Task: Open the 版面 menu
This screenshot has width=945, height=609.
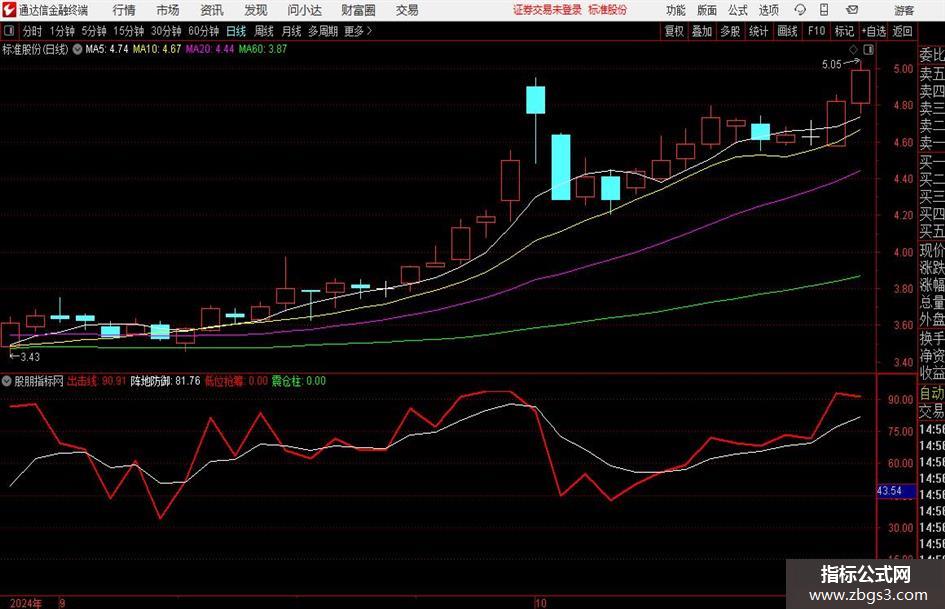Action: pyautogui.click(x=706, y=10)
